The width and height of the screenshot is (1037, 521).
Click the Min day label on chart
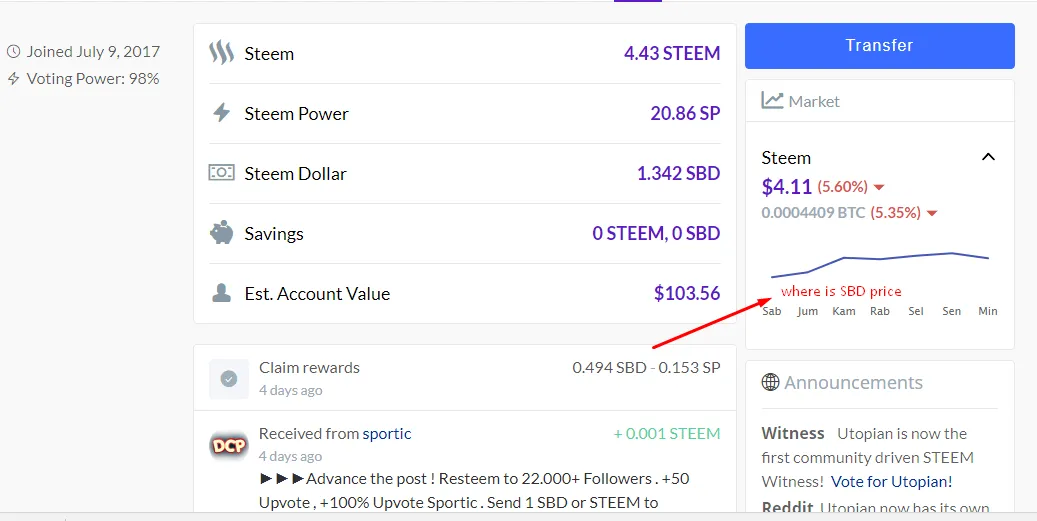[x=988, y=311]
